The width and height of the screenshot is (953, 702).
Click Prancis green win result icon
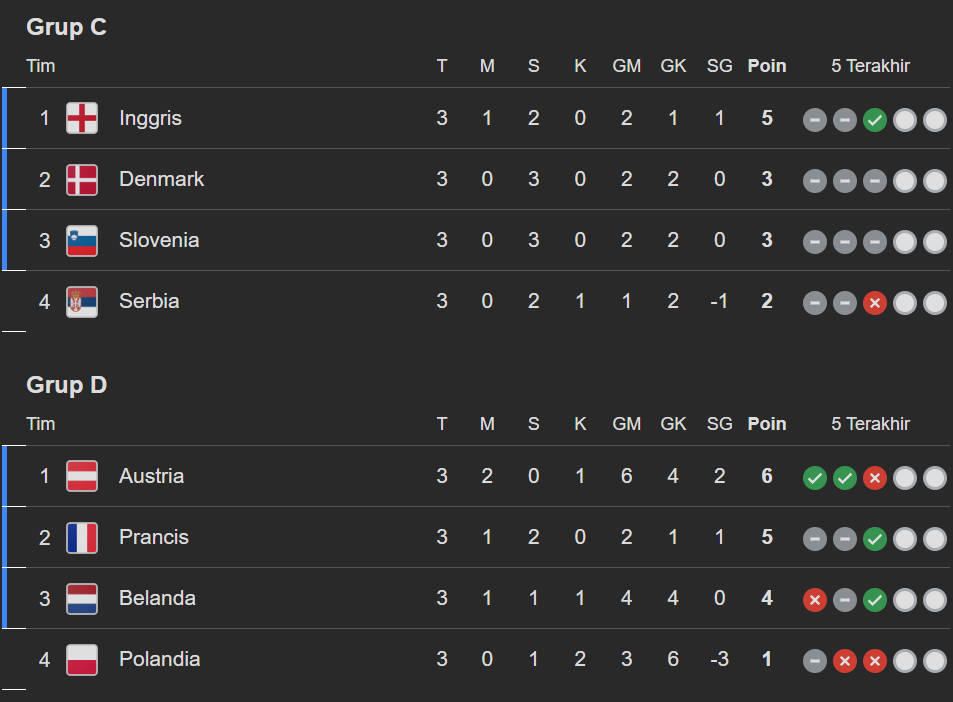(875, 539)
